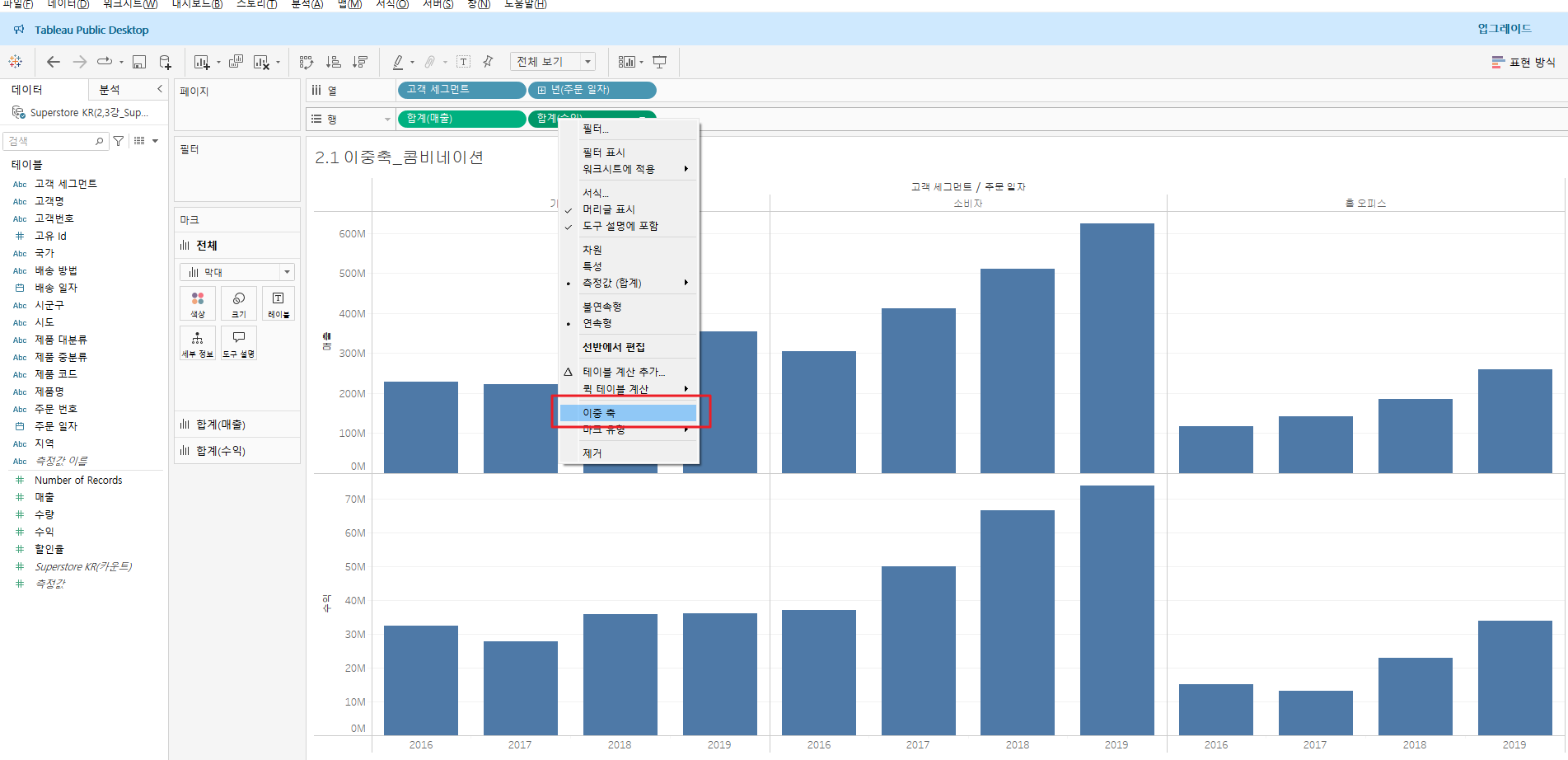Click the group members paperclip icon
The width and height of the screenshot is (1568, 760).
[430, 62]
